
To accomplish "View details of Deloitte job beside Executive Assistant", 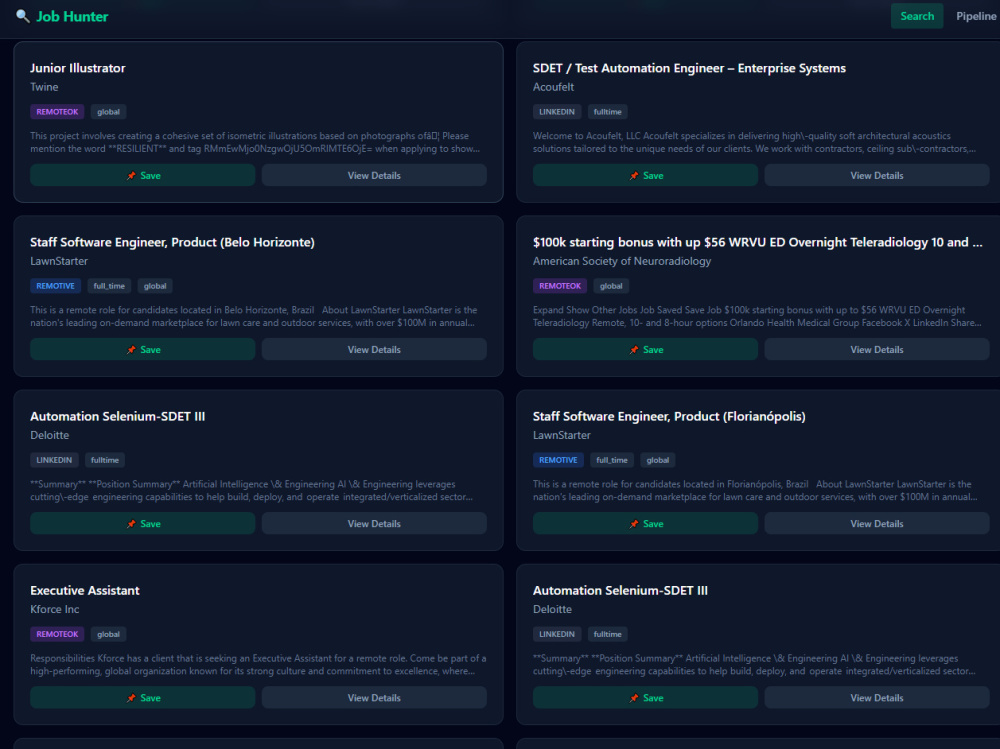I will [x=877, y=698].
